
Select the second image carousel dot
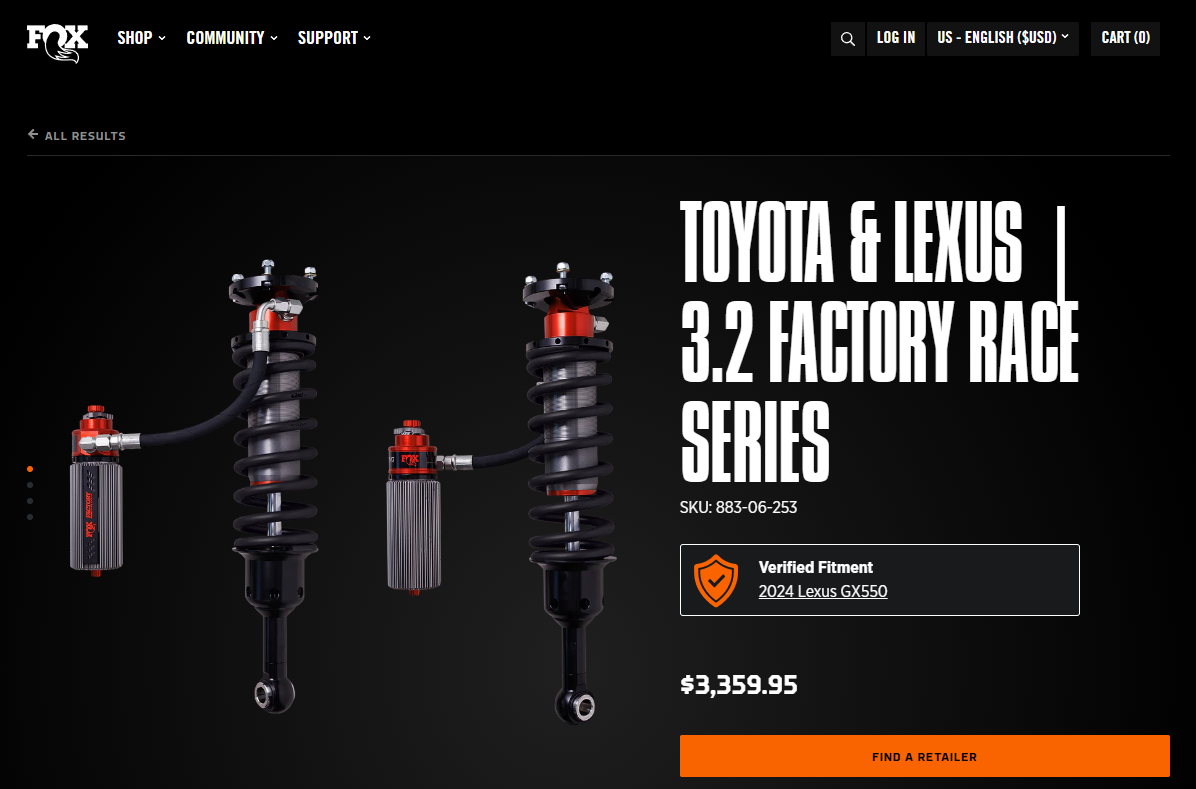(30, 485)
